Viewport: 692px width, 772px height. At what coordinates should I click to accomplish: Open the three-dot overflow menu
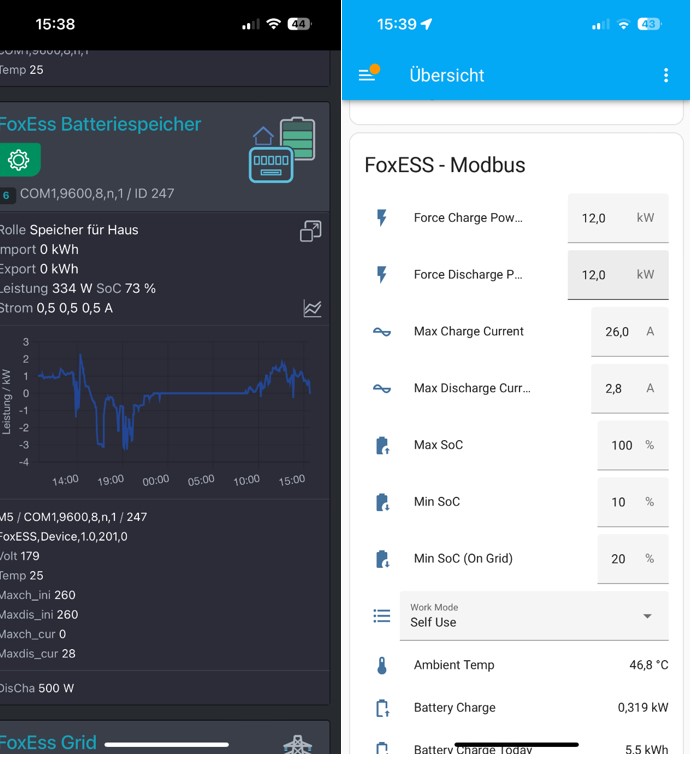tap(665, 75)
